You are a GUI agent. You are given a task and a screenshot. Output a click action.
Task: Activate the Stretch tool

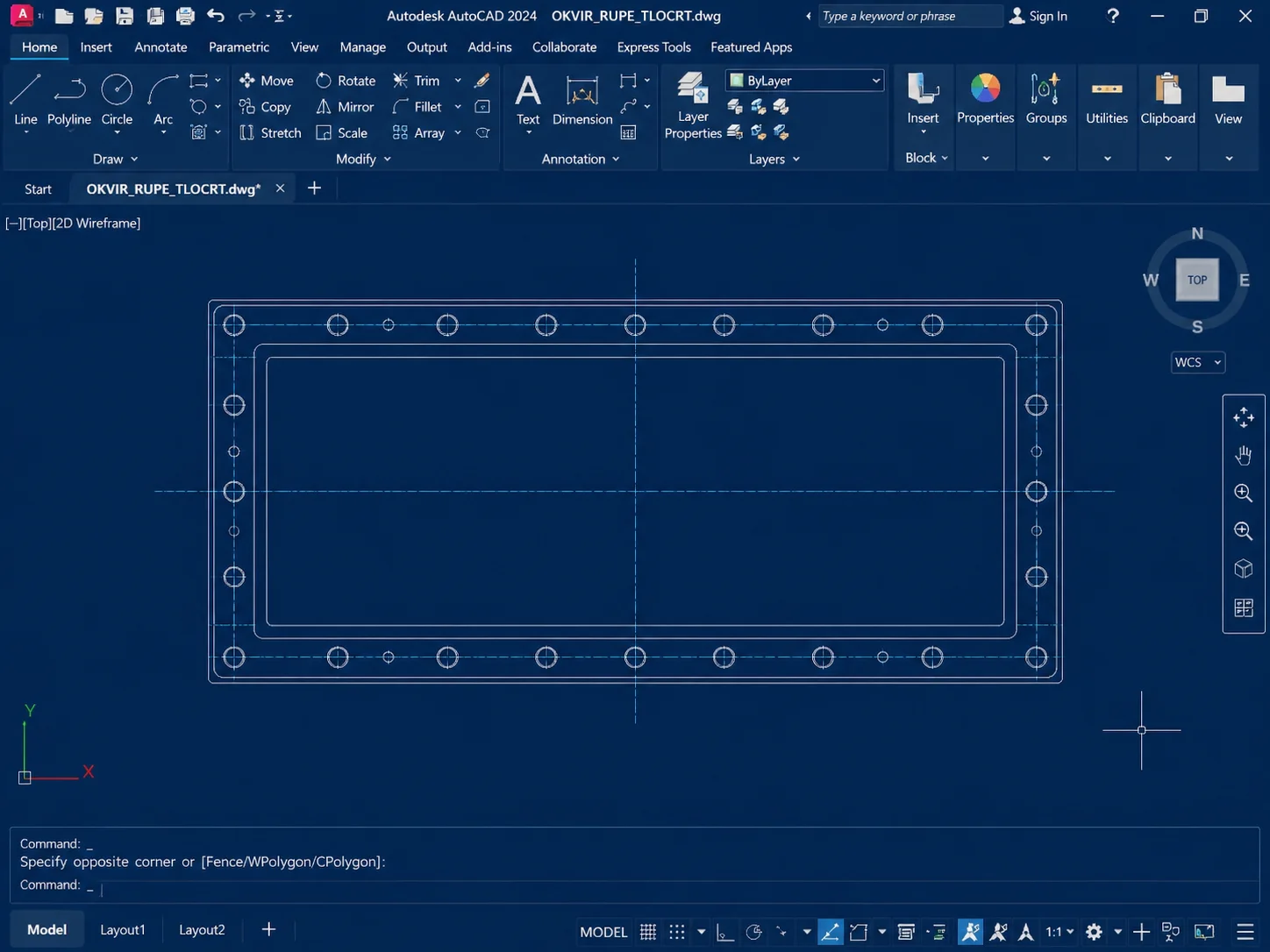pos(270,133)
